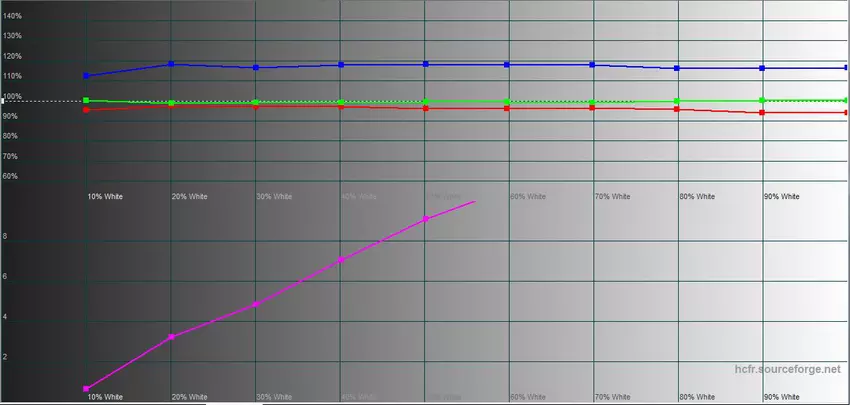Open the hcfr.sourceforge.net watermark link
The image size is (850, 405).
coord(788,370)
